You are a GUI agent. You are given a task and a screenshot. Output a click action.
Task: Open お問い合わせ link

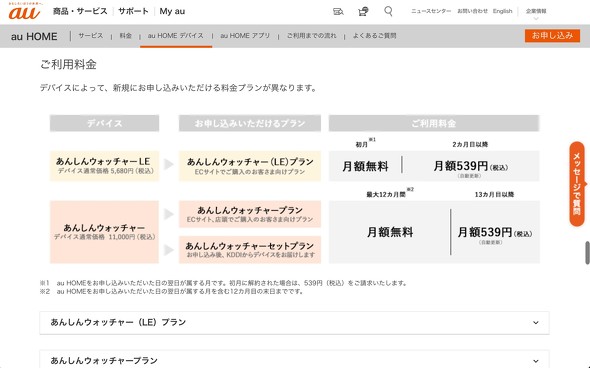click(472, 11)
